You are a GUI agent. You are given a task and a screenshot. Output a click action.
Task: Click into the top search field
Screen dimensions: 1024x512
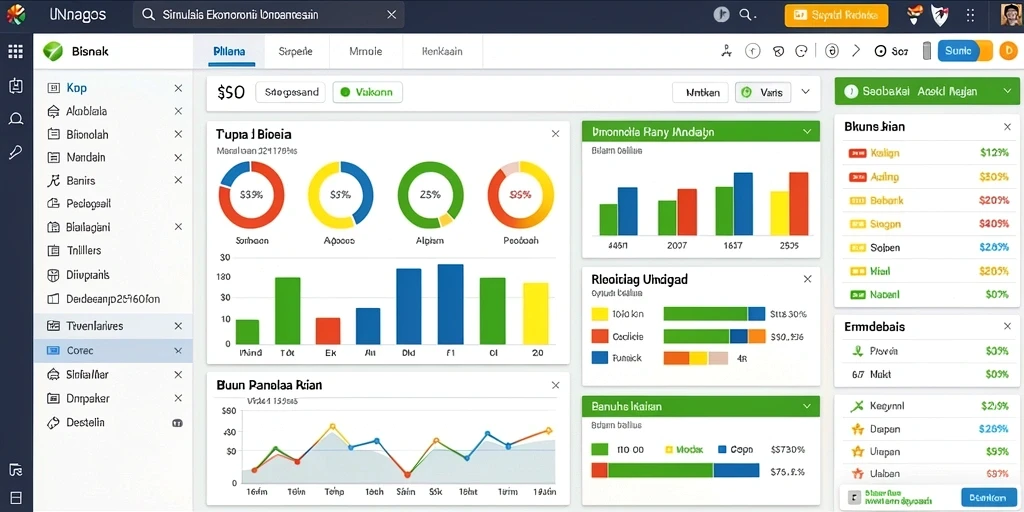(x=268, y=14)
